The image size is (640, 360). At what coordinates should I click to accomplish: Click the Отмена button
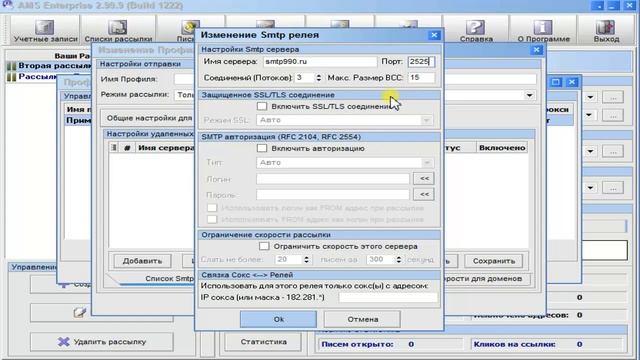[x=362, y=319]
